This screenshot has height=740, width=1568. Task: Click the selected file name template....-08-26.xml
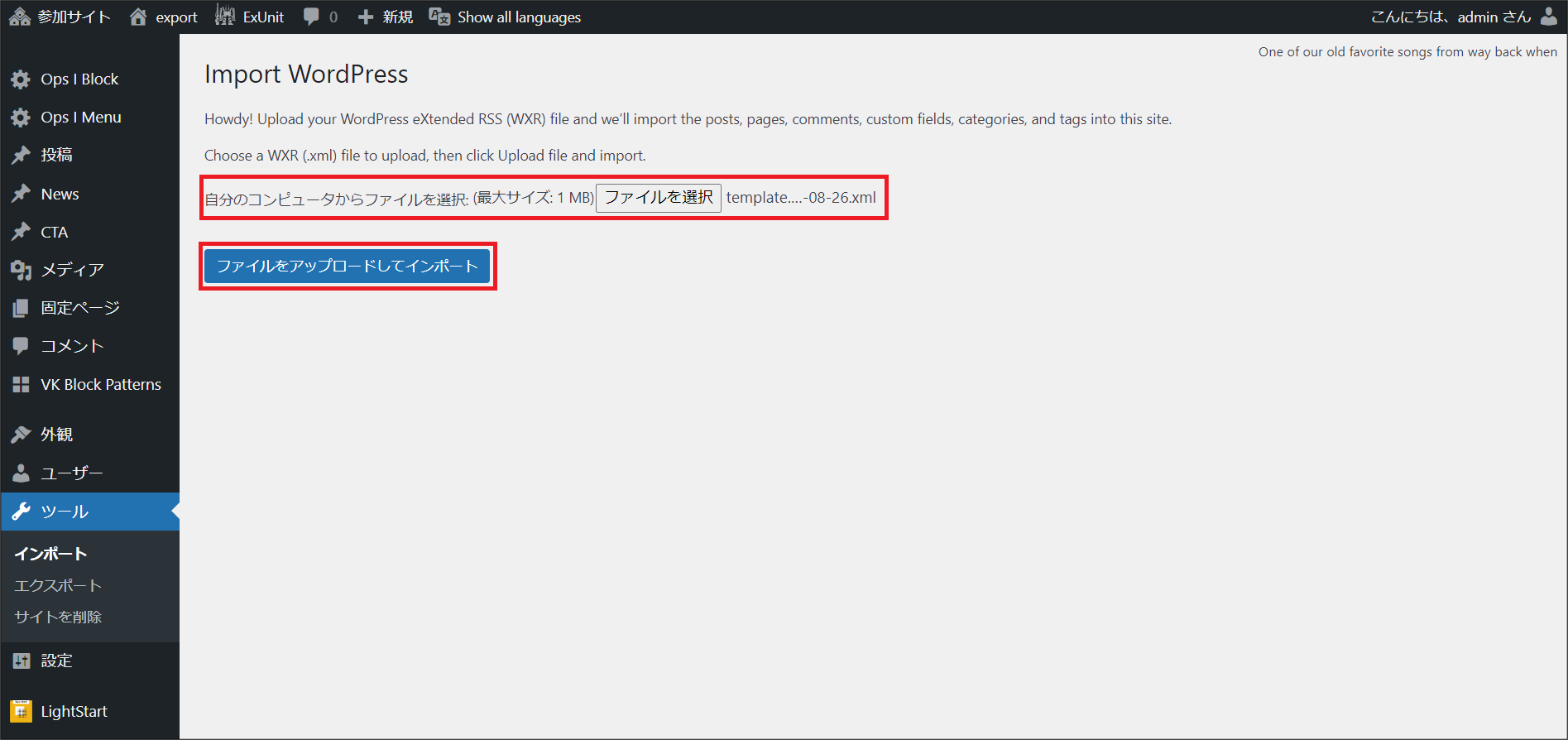coord(801,198)
